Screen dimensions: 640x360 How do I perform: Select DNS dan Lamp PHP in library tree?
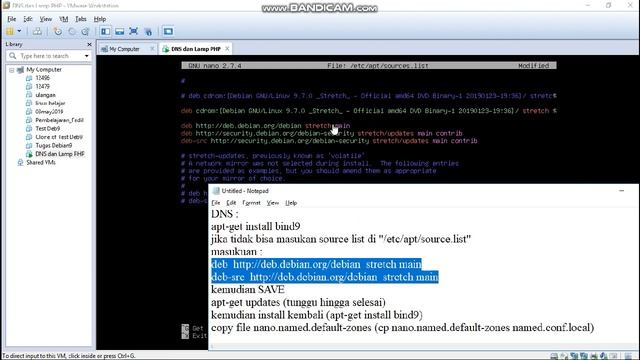pos(60,154)
